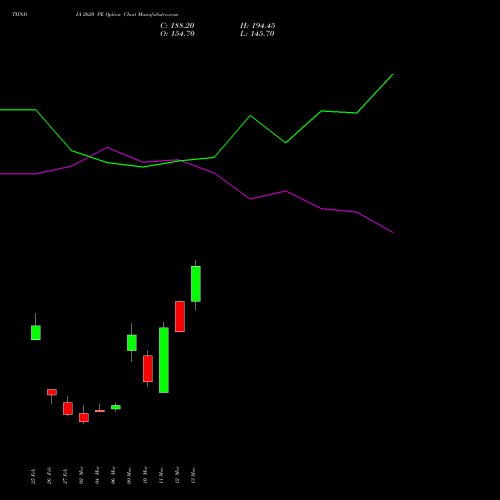
Task: Select the tall green 11 Mar candlestick
Action: pyautogui.click(x=164, y=360)
